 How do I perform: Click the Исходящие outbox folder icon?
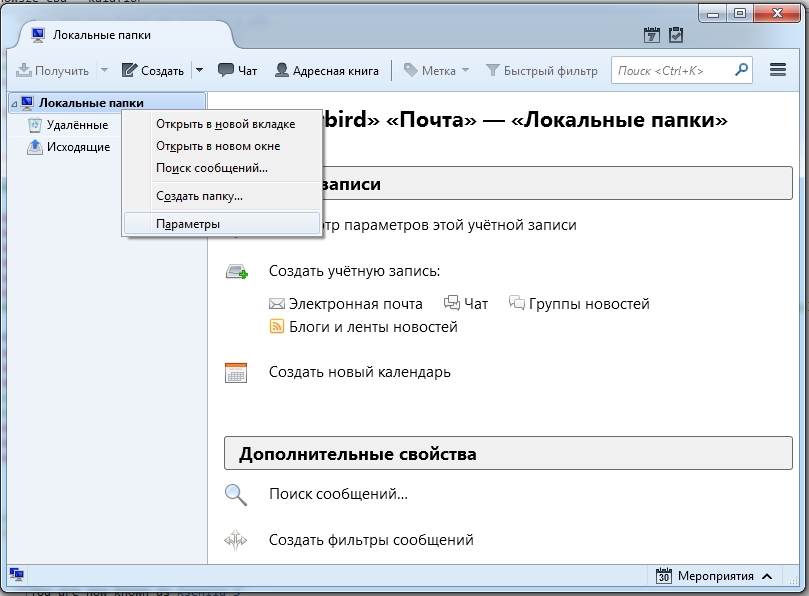35,147
